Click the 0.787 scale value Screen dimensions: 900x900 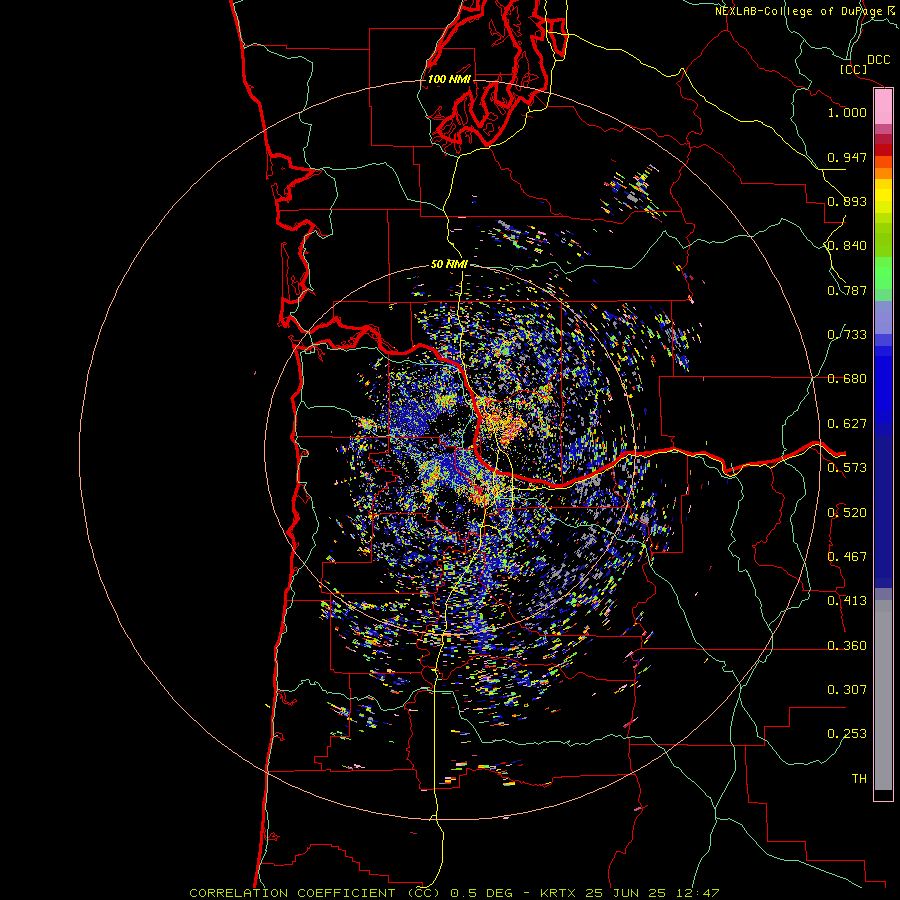(x=847, y=290)
